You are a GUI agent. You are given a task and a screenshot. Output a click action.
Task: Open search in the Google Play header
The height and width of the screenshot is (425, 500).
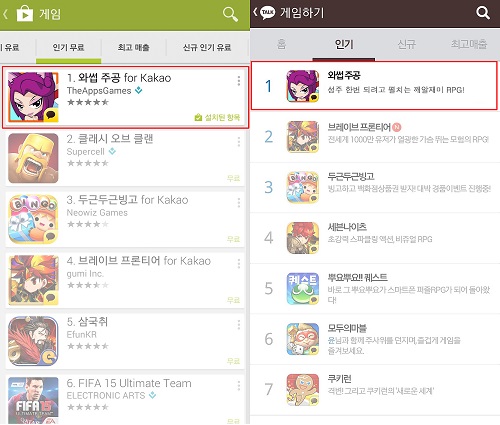230,14
